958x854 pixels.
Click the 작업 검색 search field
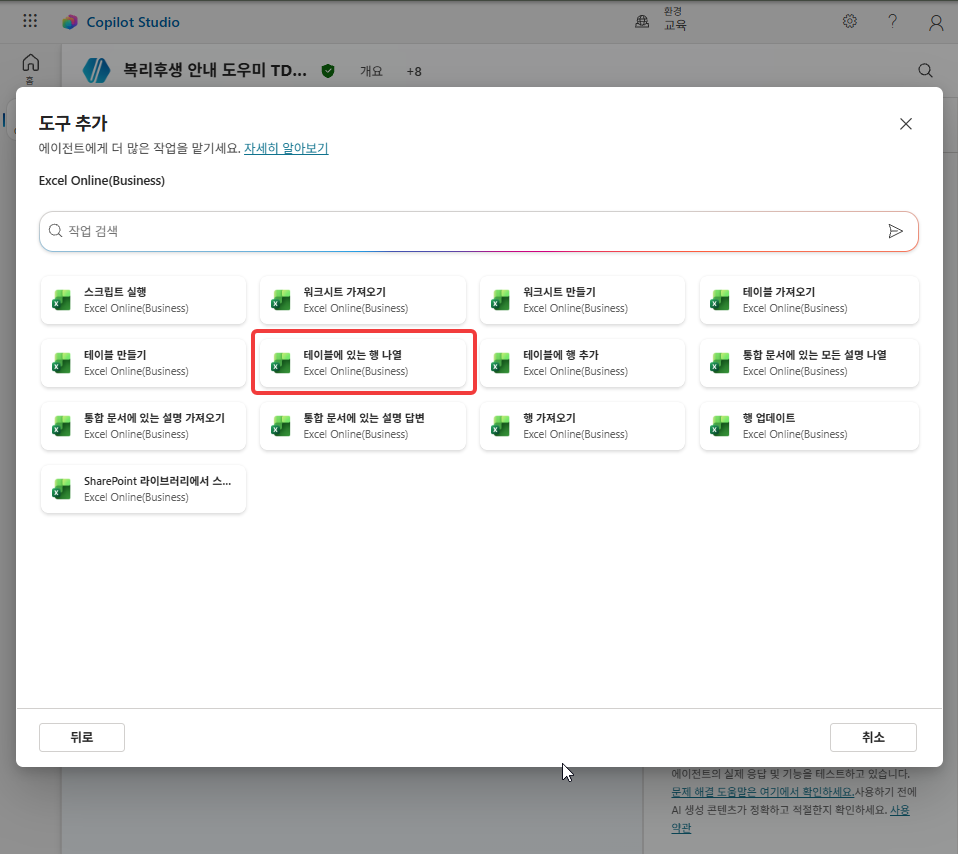point(478,232)
